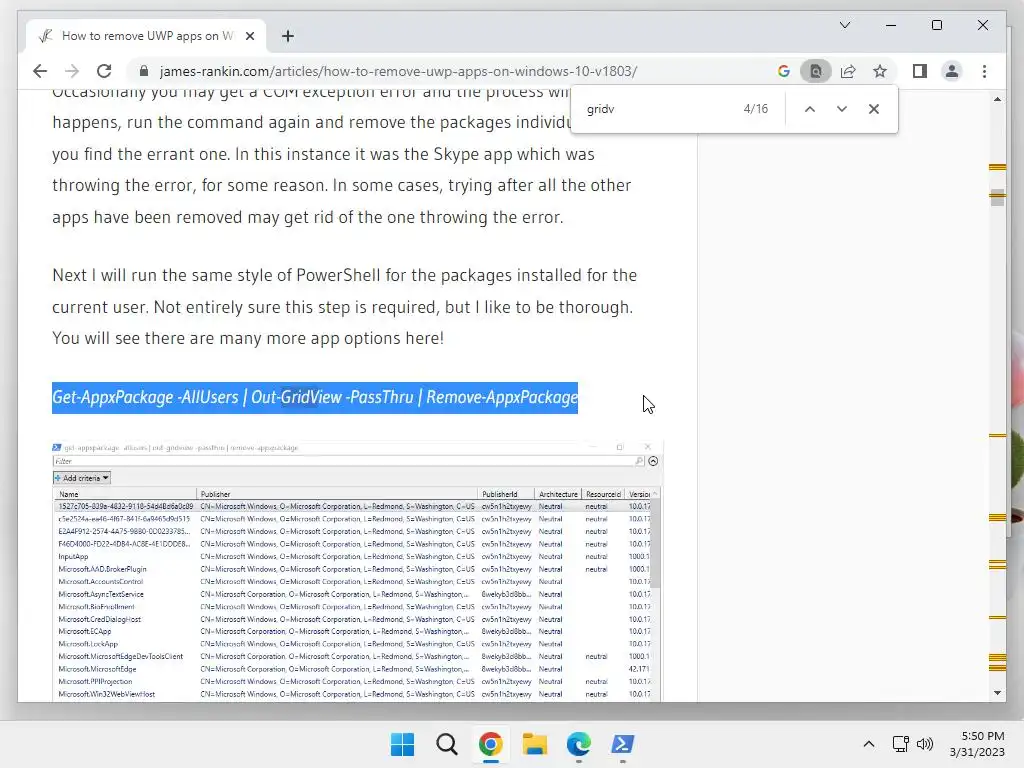
Task: Bookmark this page with the star
Action: [x=880, y=71]
